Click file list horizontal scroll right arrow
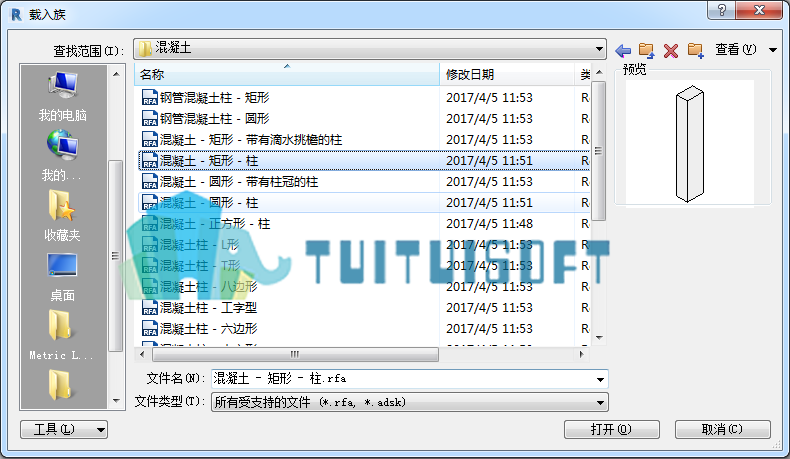 (582, 354)
